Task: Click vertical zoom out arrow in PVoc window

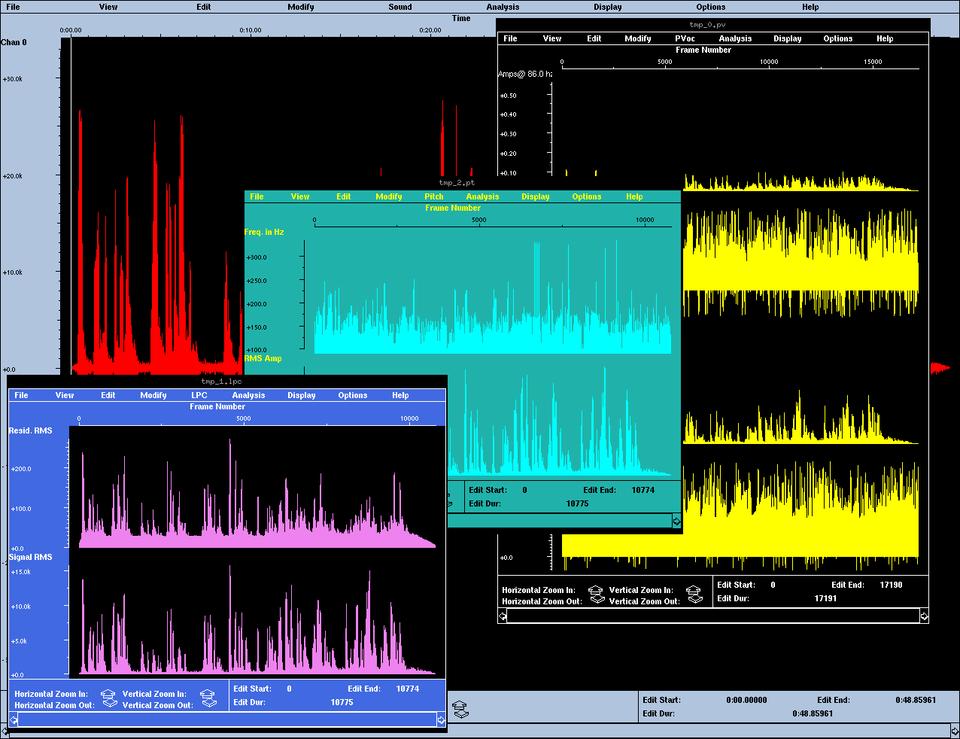Action: point(694,601)
